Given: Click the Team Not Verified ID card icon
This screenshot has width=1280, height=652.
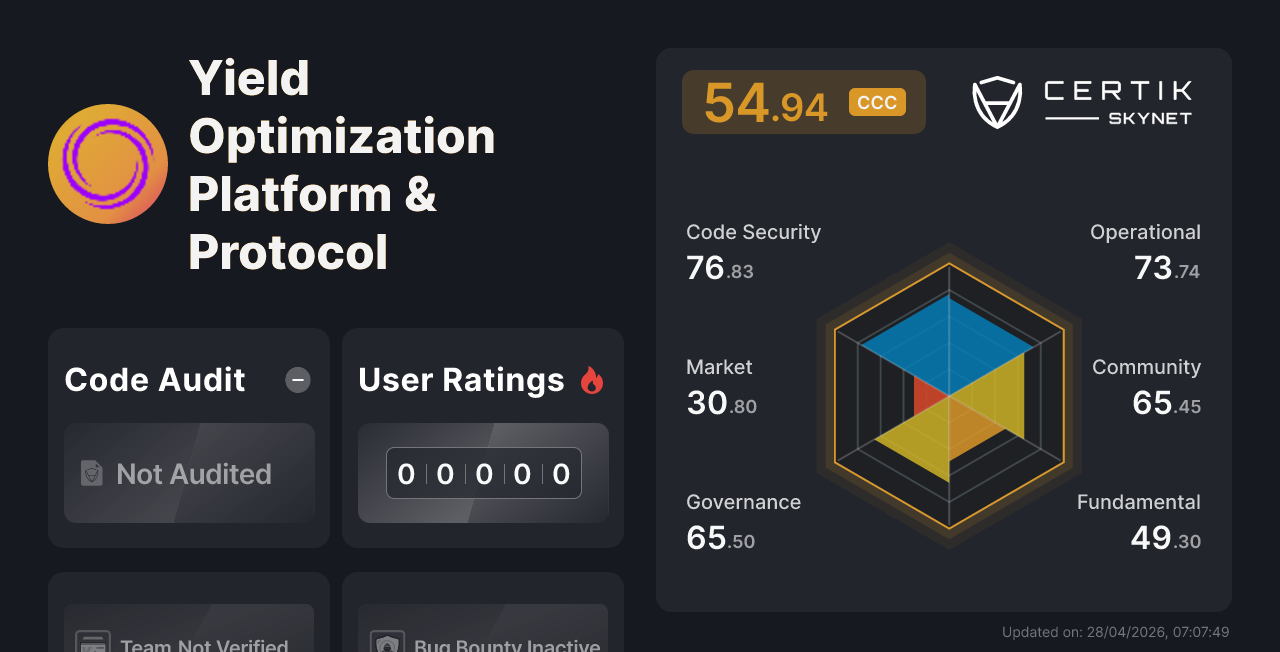Looking at the screenshot, I should pos(93,642).
